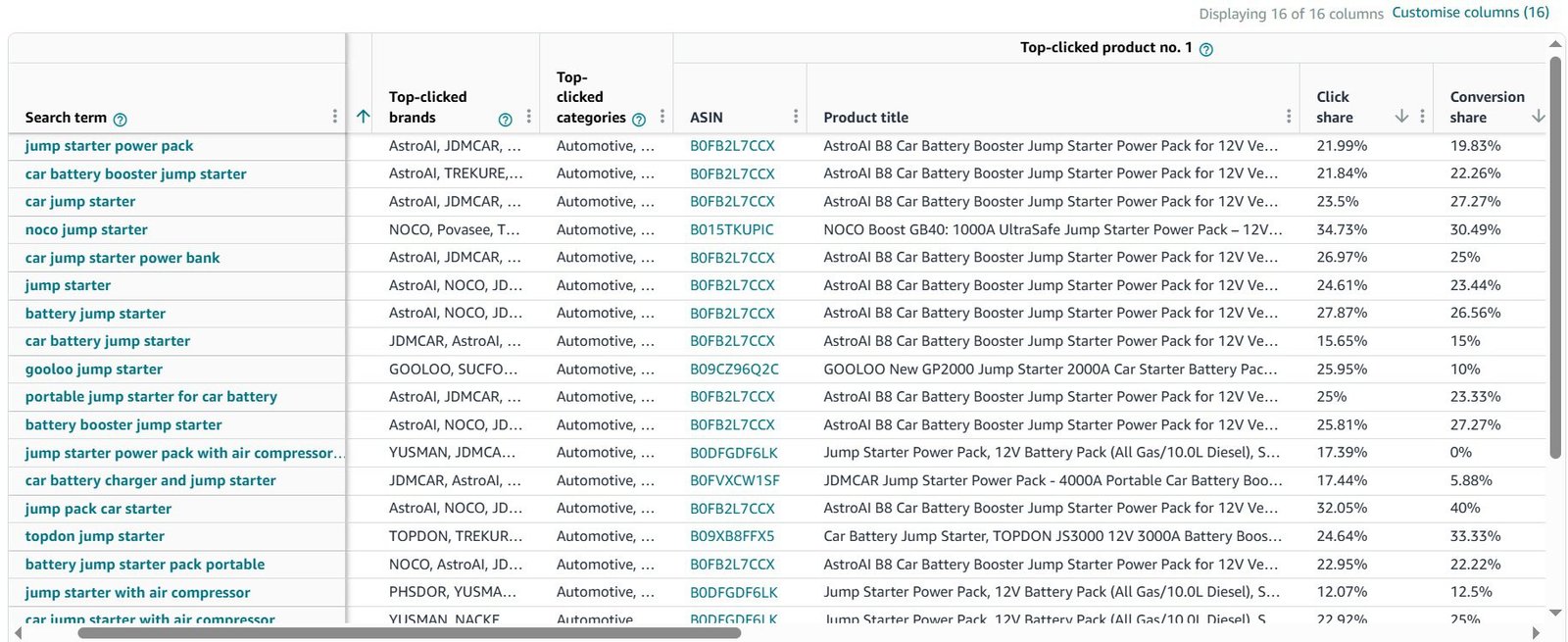Select the 5.88% conversion share value
This screenshot has height=642, width=1568.
(1471, 481)
